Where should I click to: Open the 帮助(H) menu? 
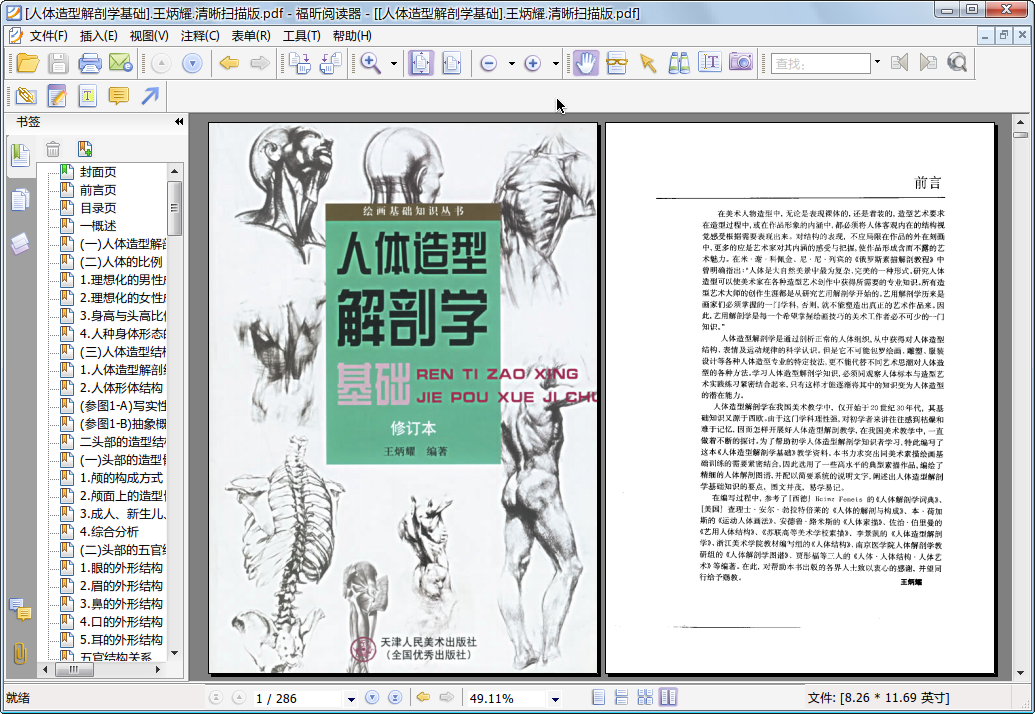[x=352, y=36]
